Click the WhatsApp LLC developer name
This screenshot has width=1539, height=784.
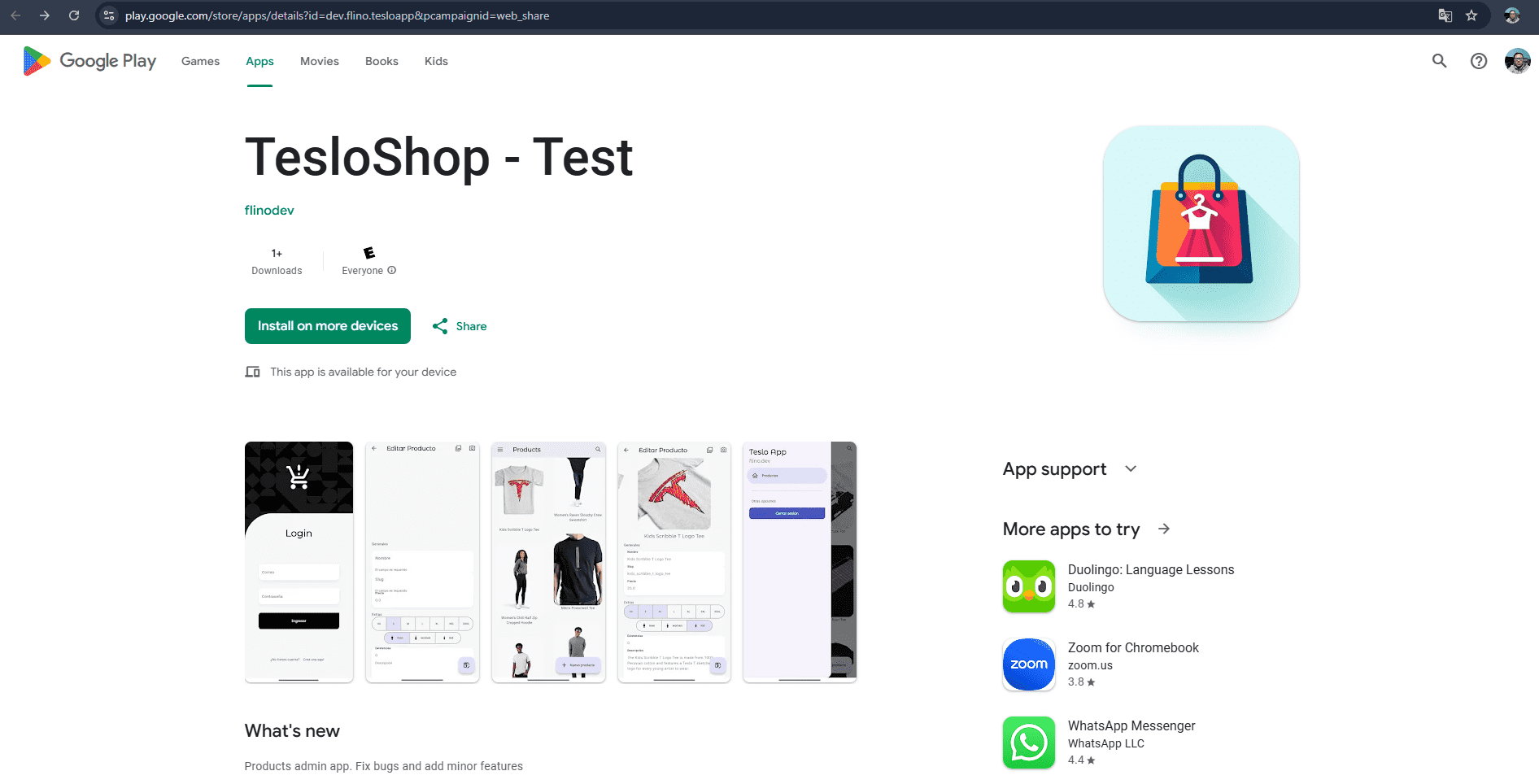click(1105, 743)
